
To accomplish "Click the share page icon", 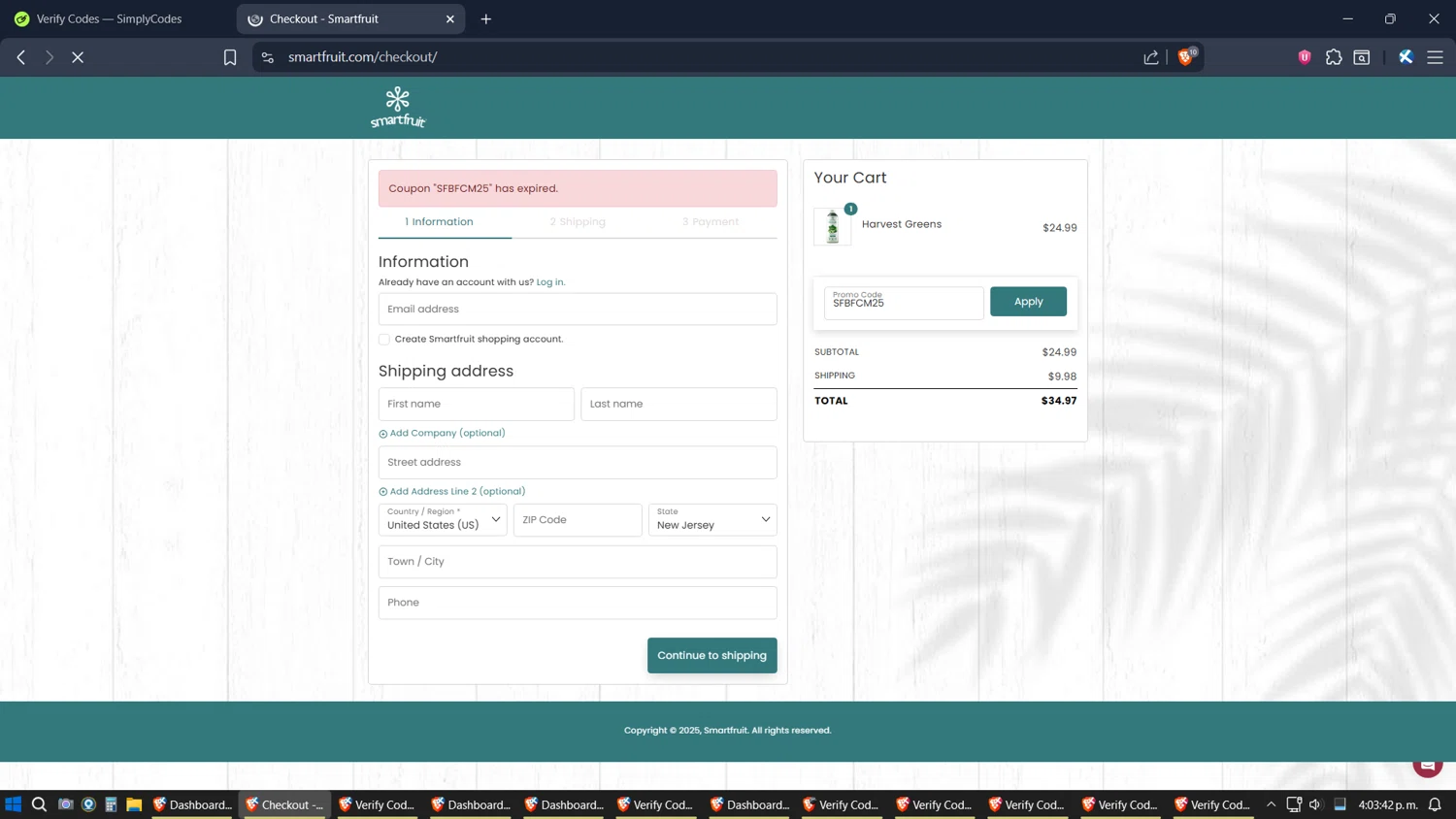I will [x=1151, y=57].
